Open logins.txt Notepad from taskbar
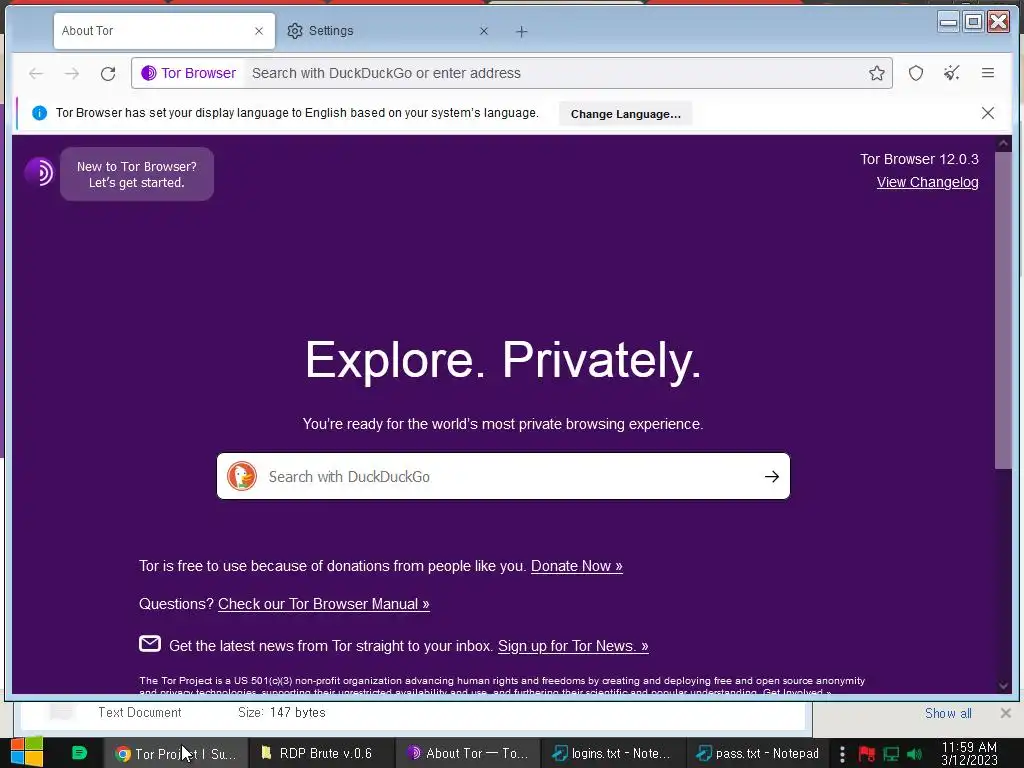This screenshot has height=768, width=1024. pos(613,754)
